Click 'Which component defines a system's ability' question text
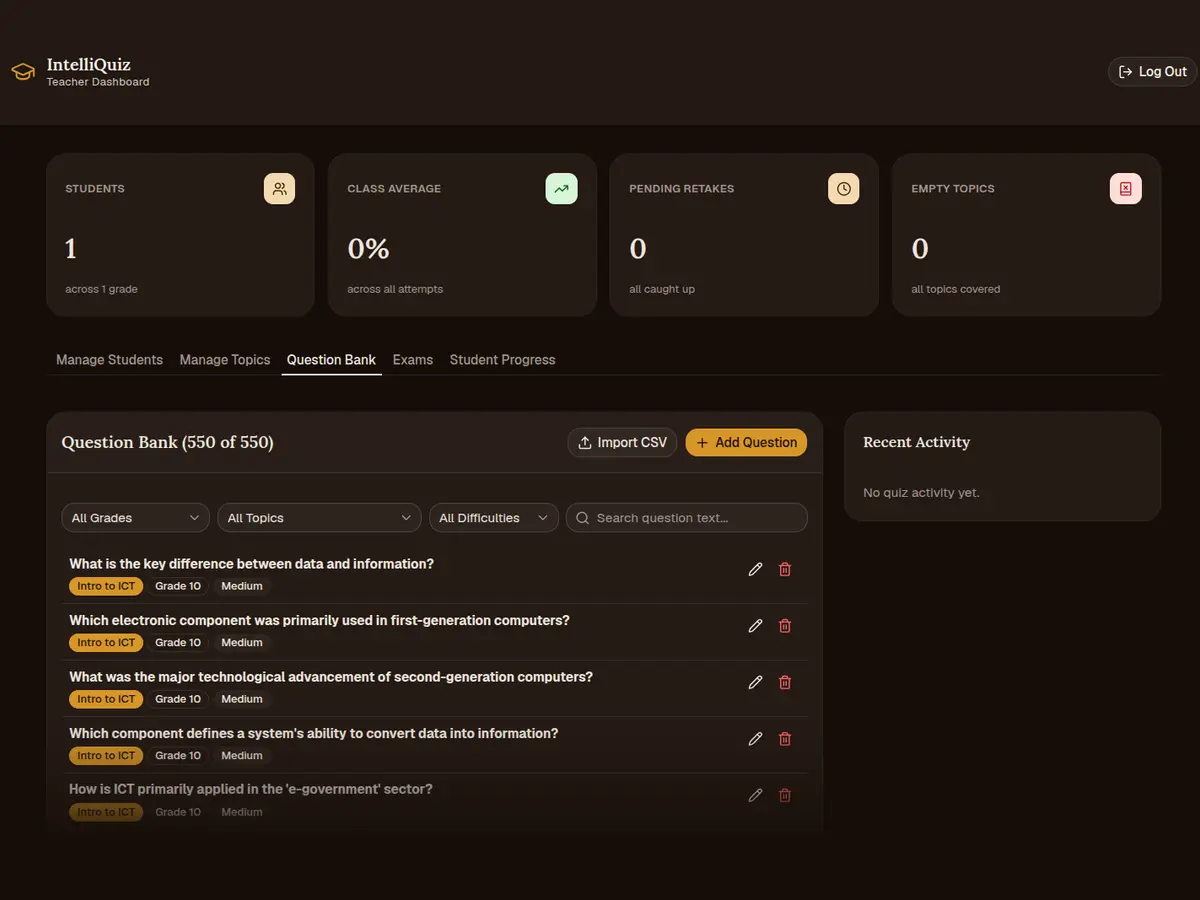 coord(313,733)
